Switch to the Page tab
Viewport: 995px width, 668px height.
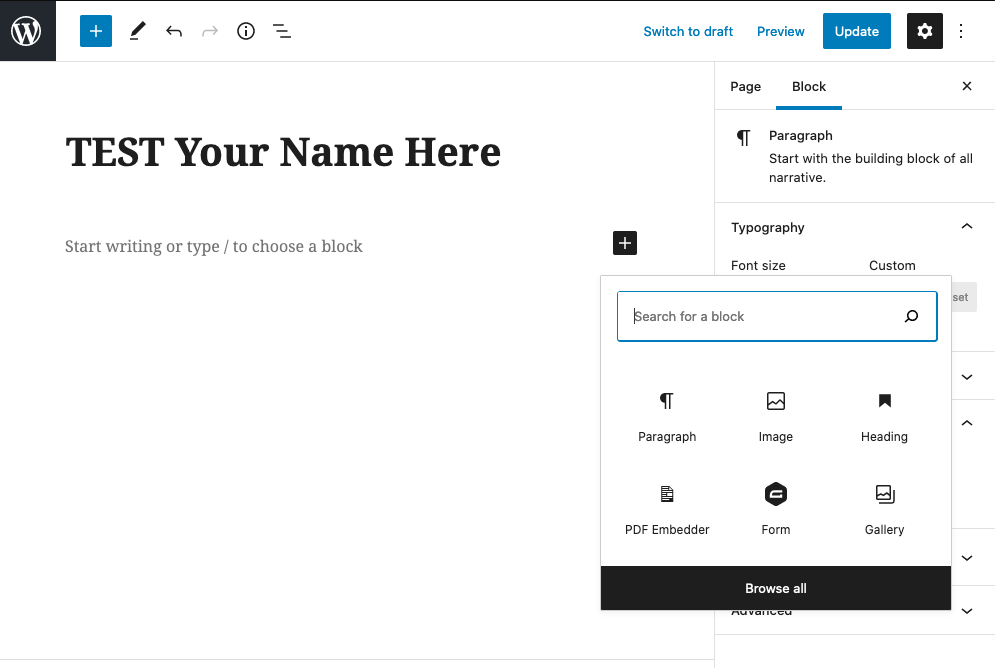[746, 86]
